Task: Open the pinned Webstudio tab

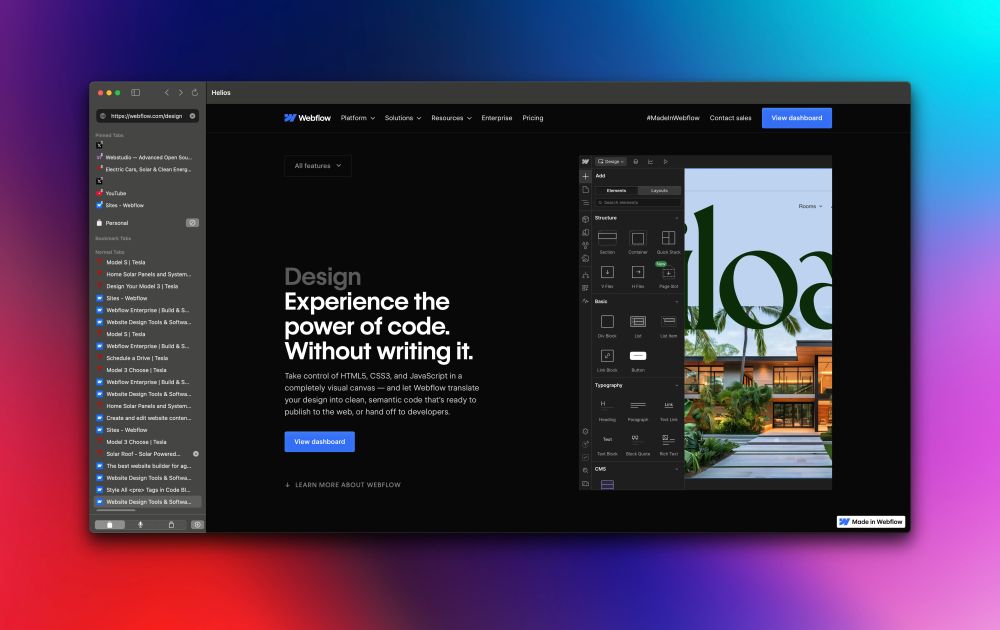Action: click(145, 158)
